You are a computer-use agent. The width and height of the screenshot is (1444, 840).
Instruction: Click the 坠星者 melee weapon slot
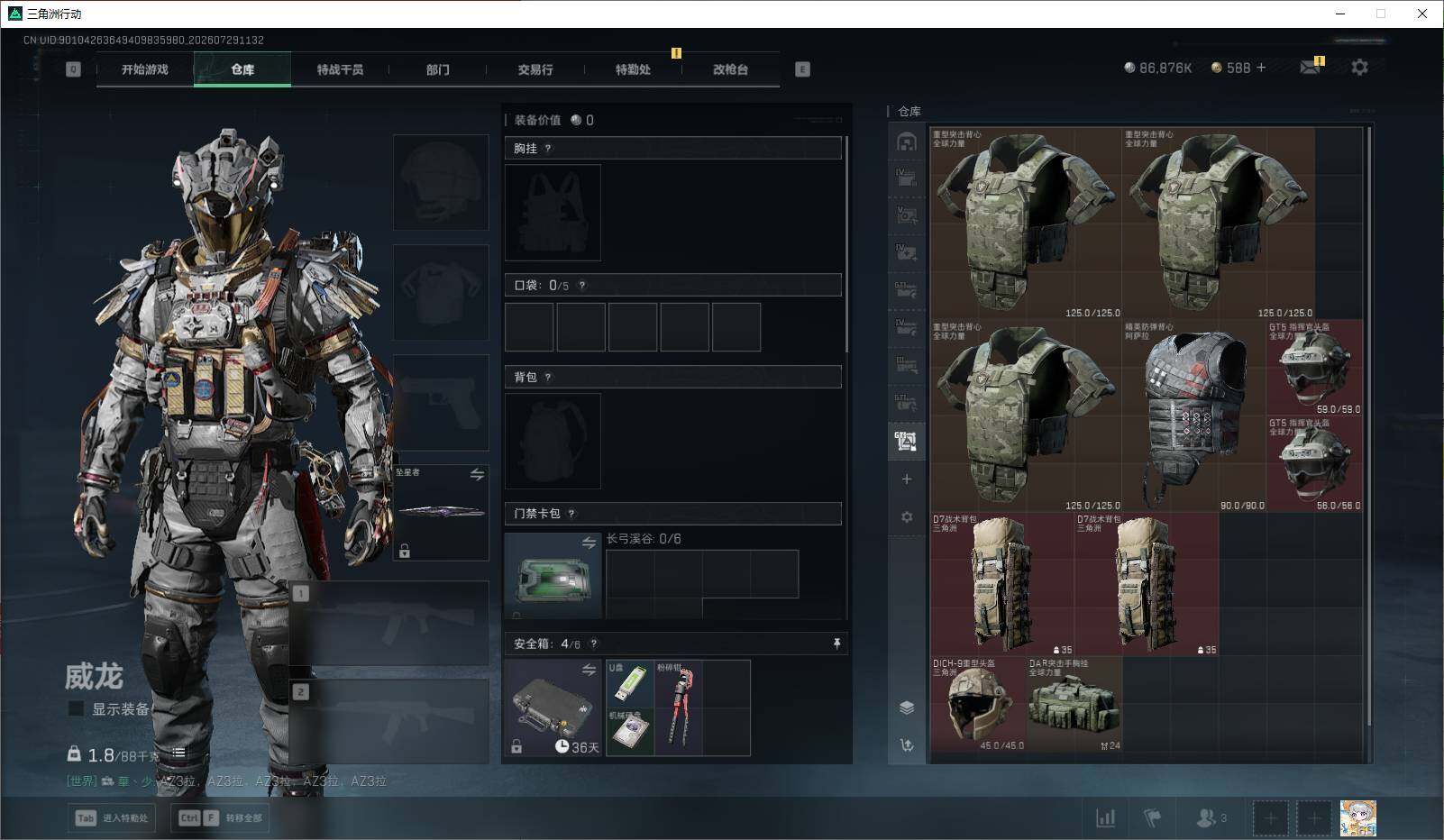[441, 512]
